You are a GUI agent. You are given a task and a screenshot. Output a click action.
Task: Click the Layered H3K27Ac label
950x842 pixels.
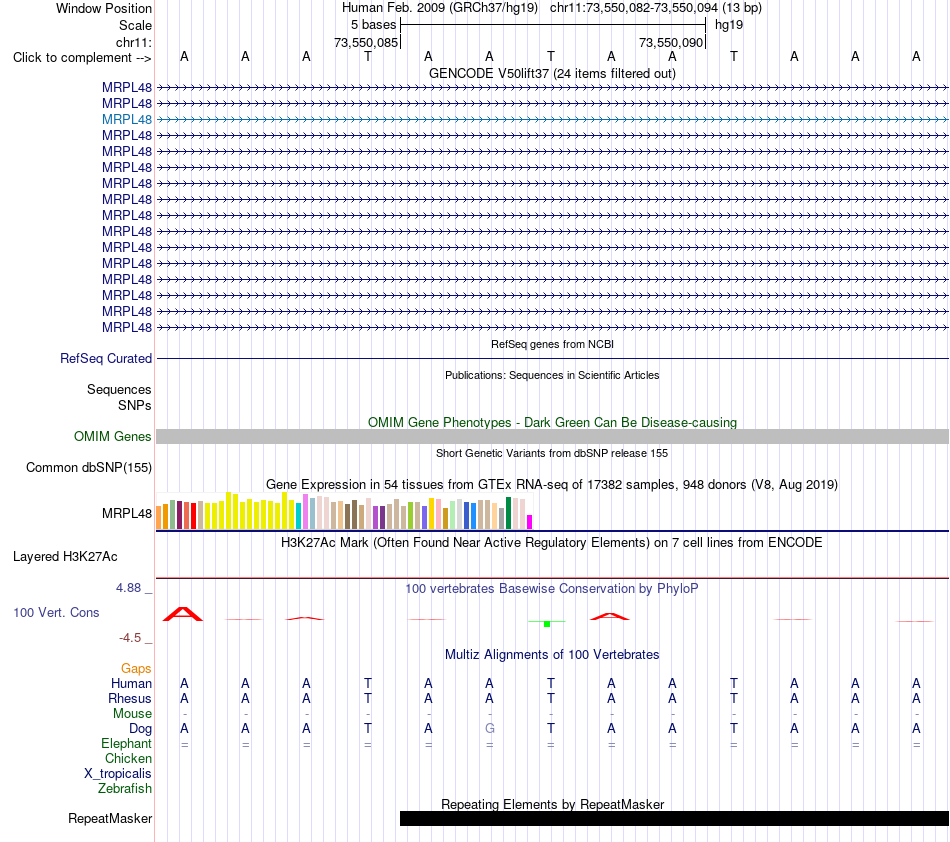pyautogui.click(x=65, y=557)
